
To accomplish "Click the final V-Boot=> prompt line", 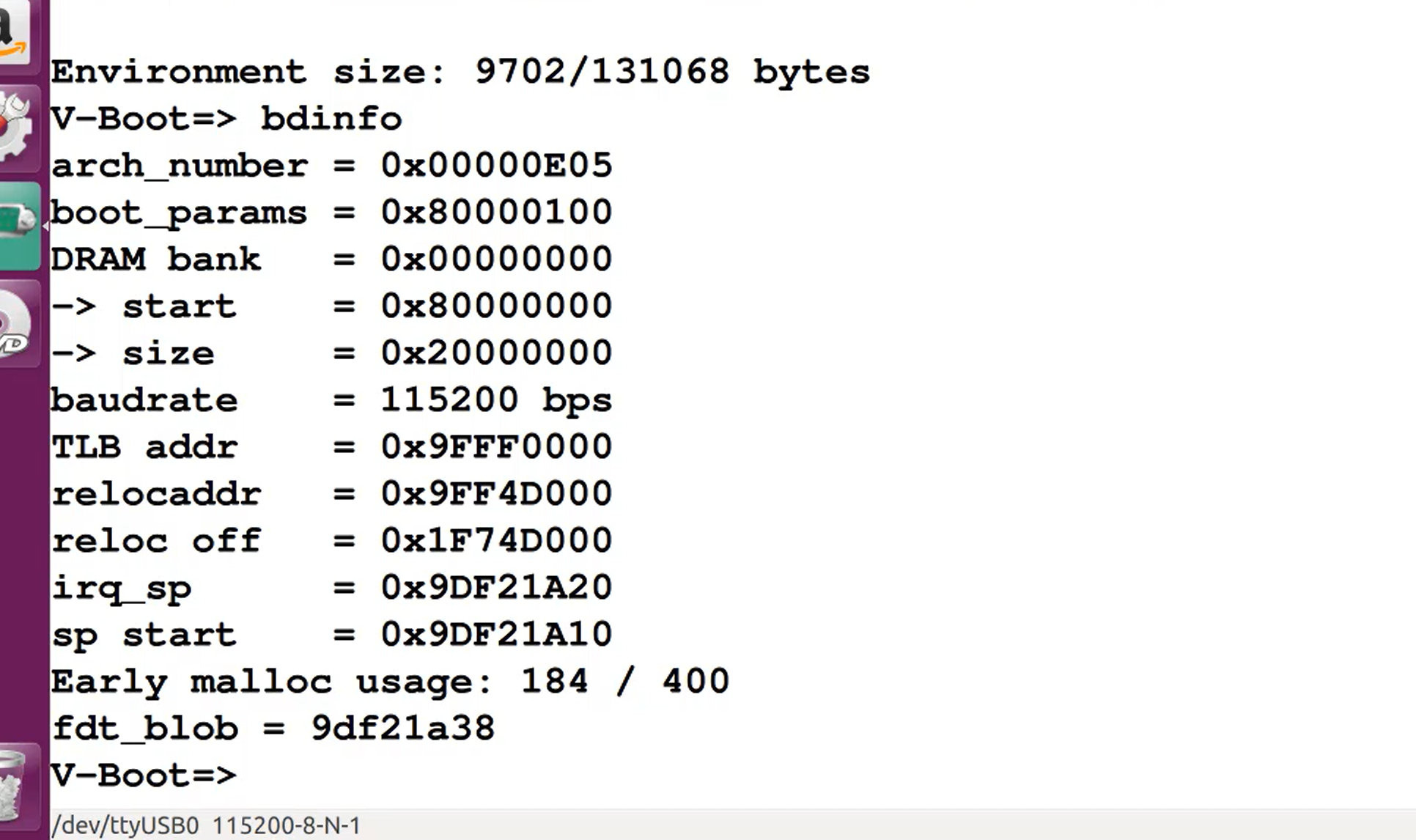I will point(144,775).
